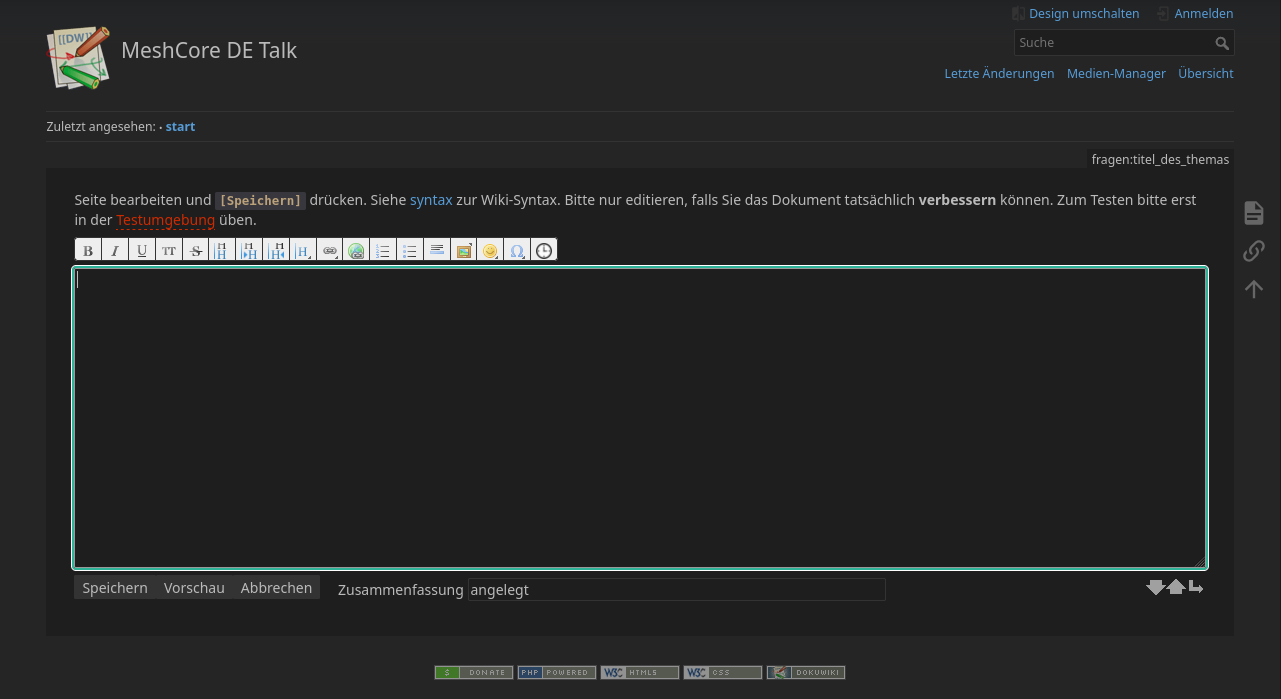Insert an ordered list item
The image size is (1281, 699).
383,250
